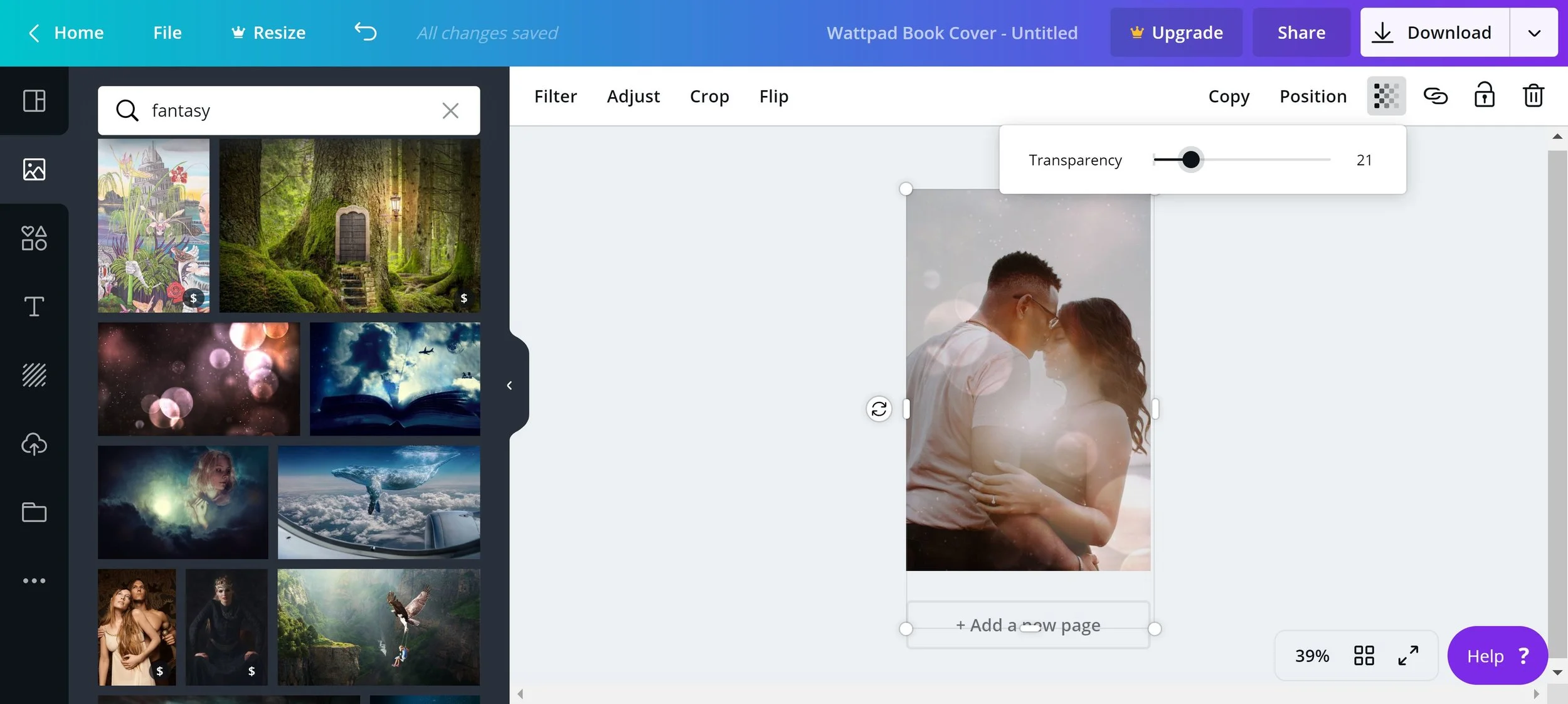Expand the Download options dropdown arrow
1568x704 pixels.
click(x=1534, y=33)
